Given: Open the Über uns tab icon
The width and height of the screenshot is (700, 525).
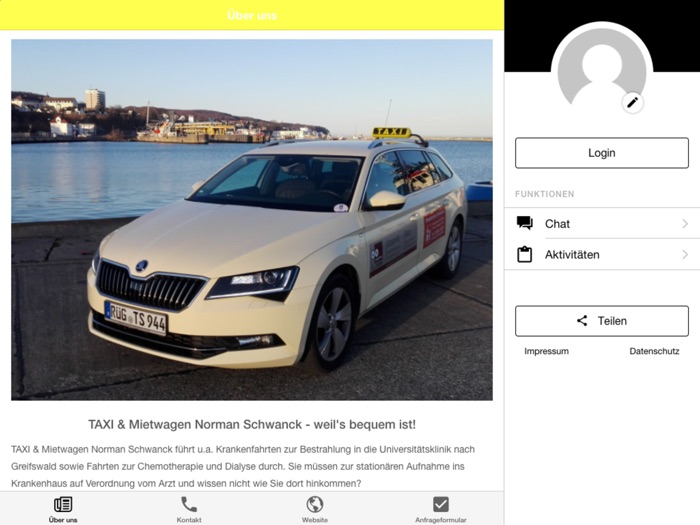Looking at the screenshot, I should tap(63, 504).
